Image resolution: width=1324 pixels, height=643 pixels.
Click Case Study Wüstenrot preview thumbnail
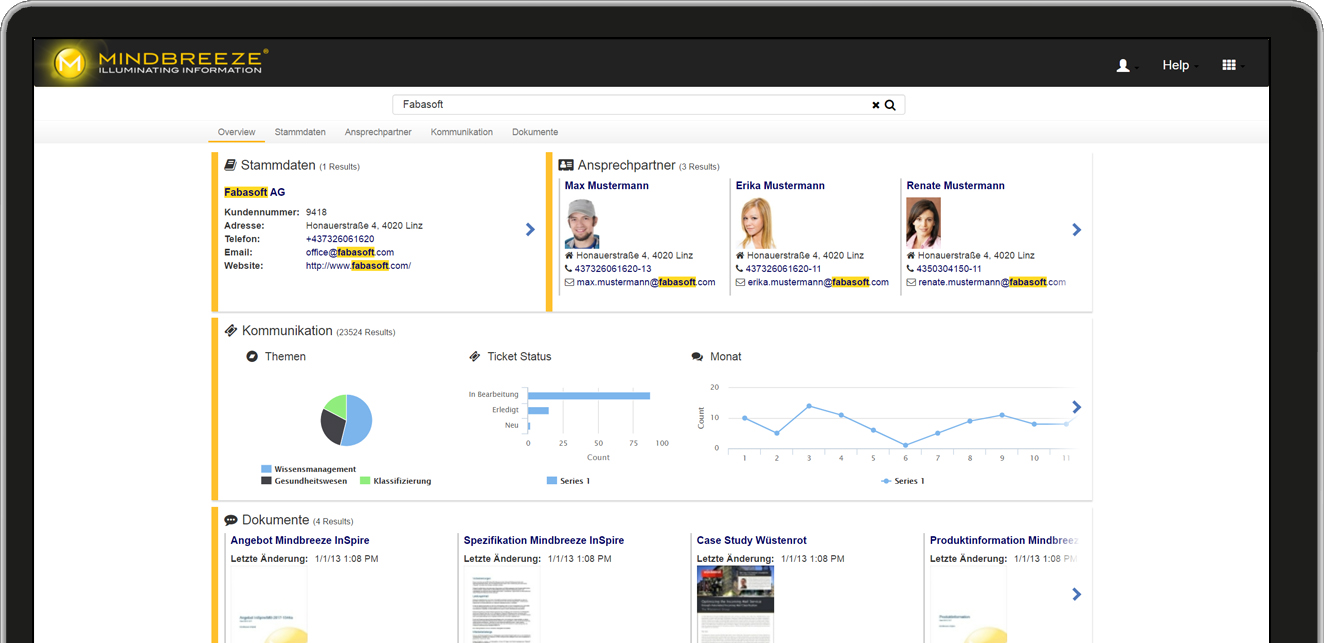pyautogui.click(x=736, y=605)
